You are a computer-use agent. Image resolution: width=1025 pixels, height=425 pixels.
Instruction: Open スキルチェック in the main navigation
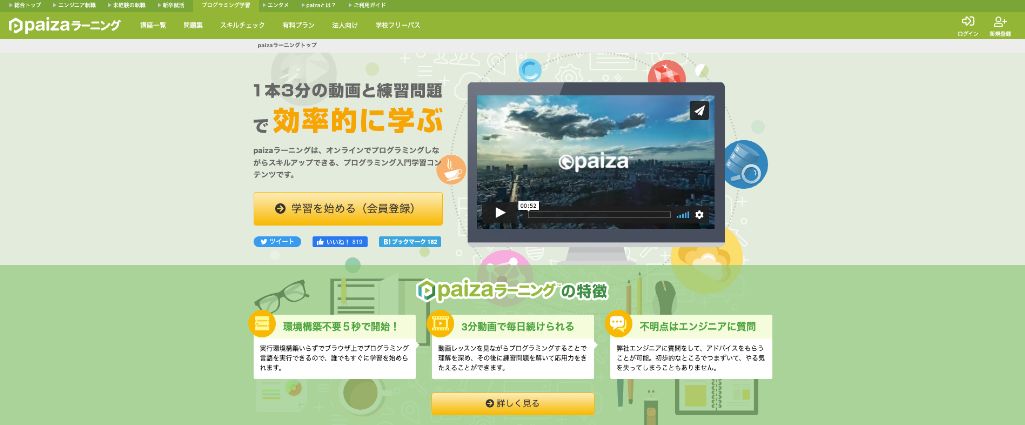click(243, 26)
